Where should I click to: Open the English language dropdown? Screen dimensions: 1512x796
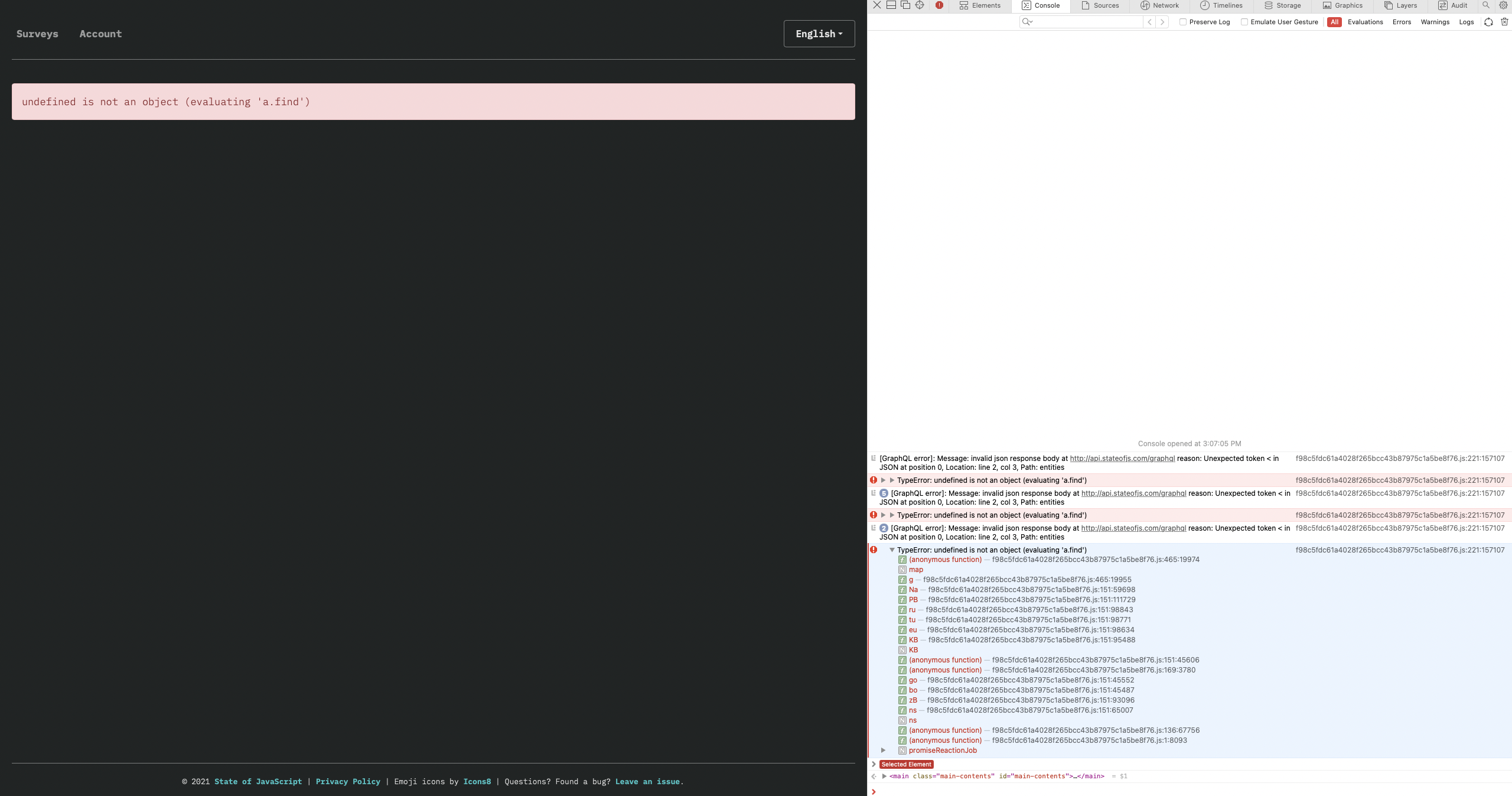(819, 34)
